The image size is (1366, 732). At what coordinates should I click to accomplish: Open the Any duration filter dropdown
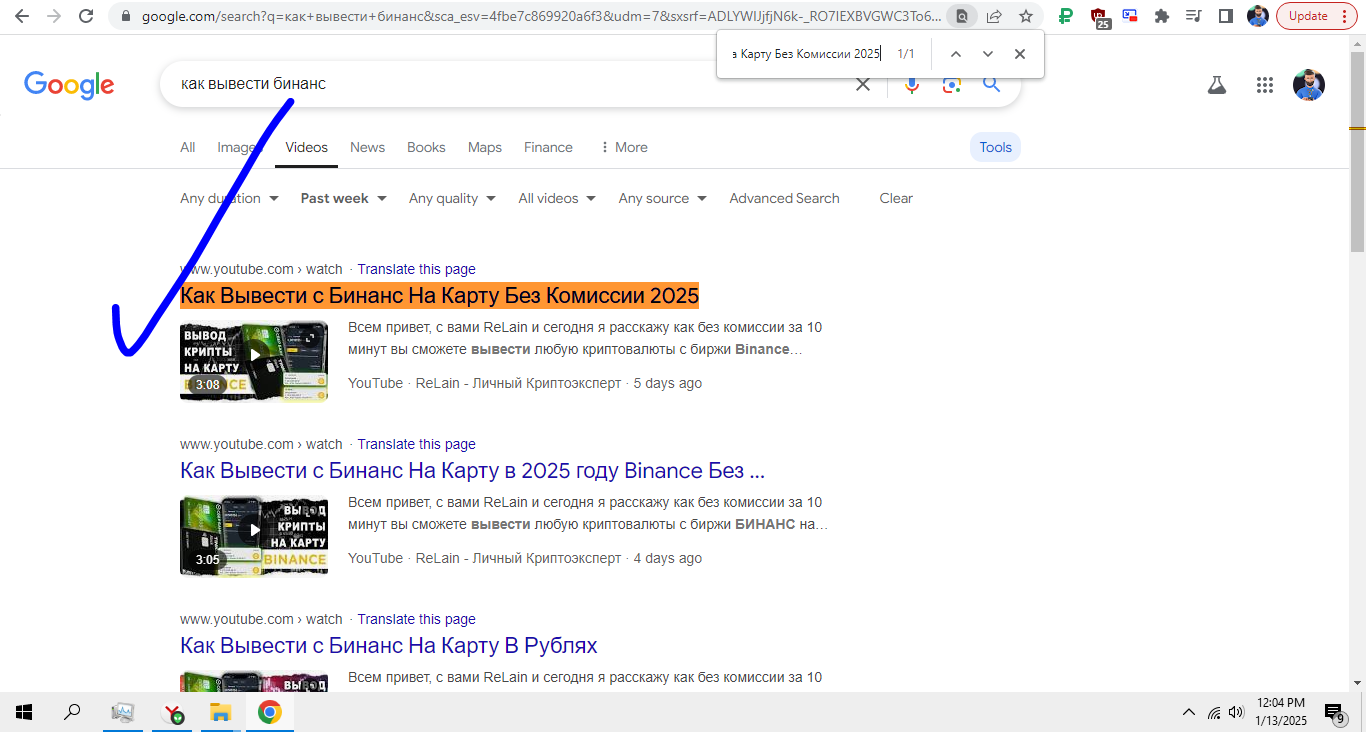click(229, 198)
